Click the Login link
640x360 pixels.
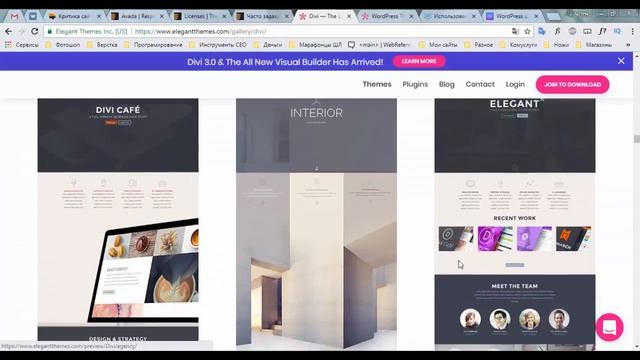coord(515,84)
